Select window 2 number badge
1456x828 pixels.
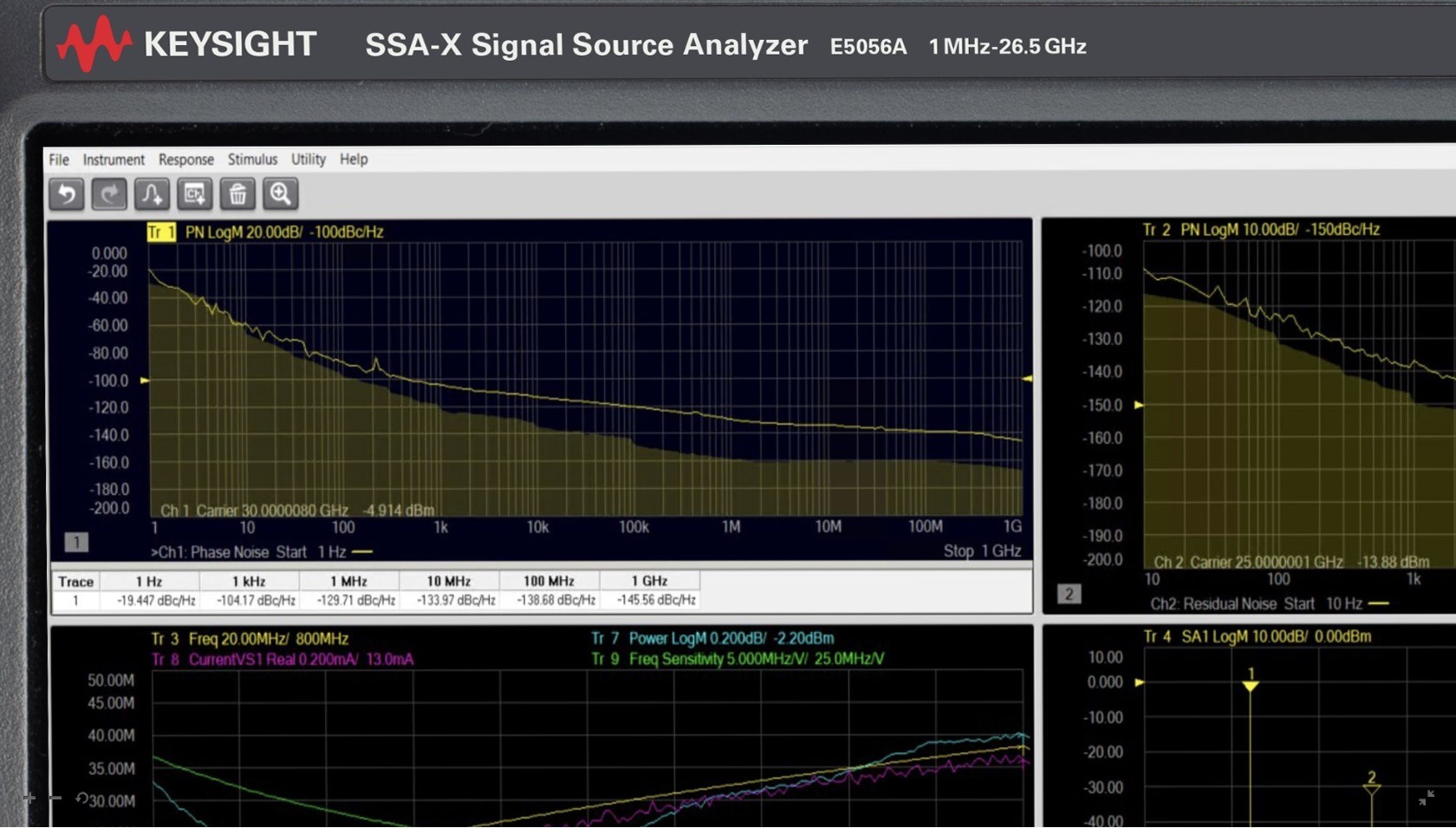[x=1069, y=594]
